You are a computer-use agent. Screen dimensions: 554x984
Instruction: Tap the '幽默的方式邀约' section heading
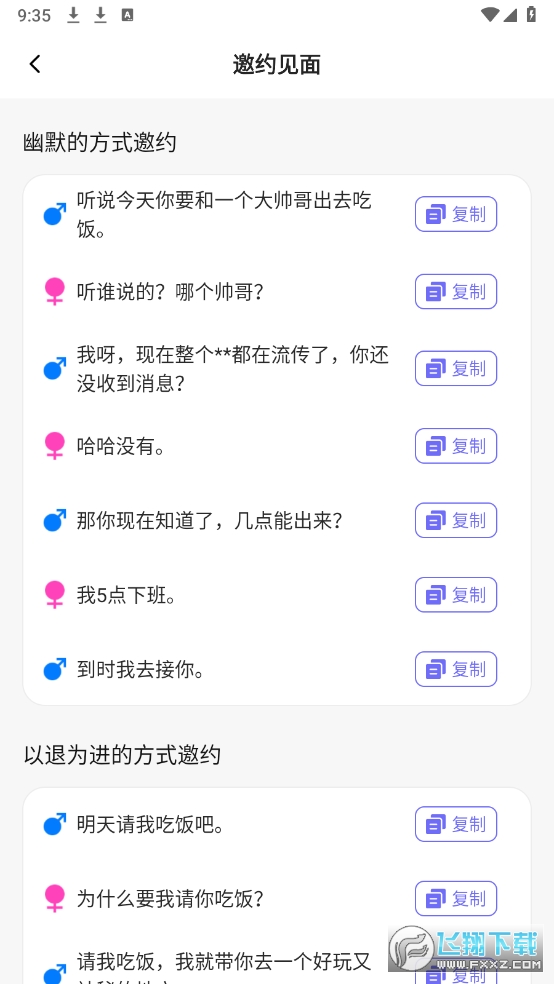pyautogui.click(x=100, y=142)
